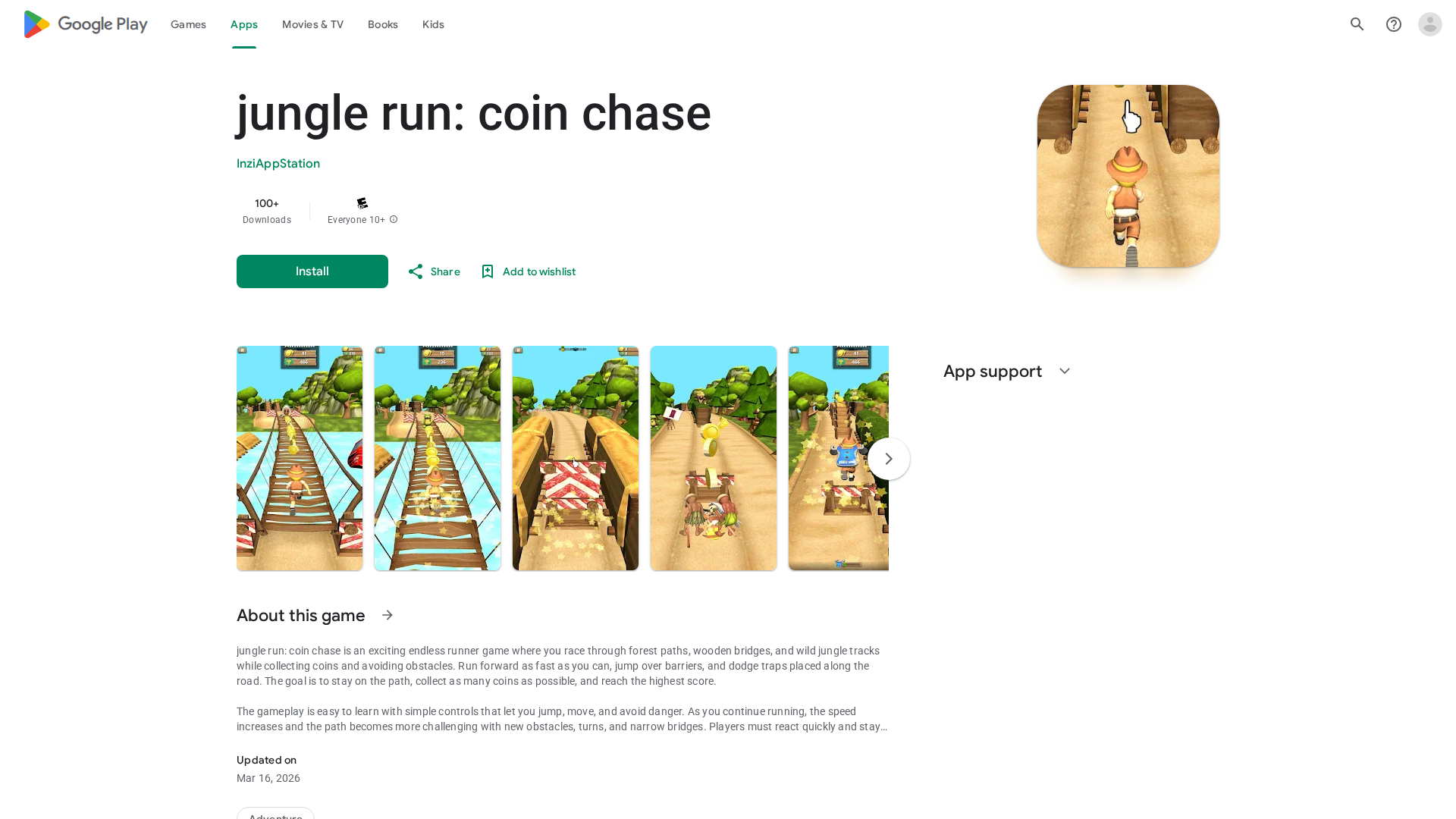Screen dimensions: 1456x819
Task: Click the Google Play logo
Action: (85, 24)
